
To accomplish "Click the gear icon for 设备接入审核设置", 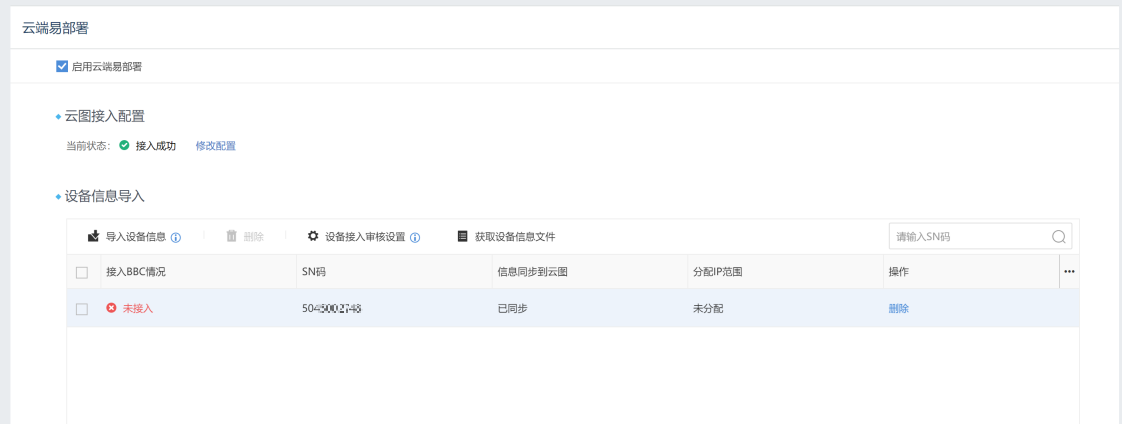I will 313,236.
